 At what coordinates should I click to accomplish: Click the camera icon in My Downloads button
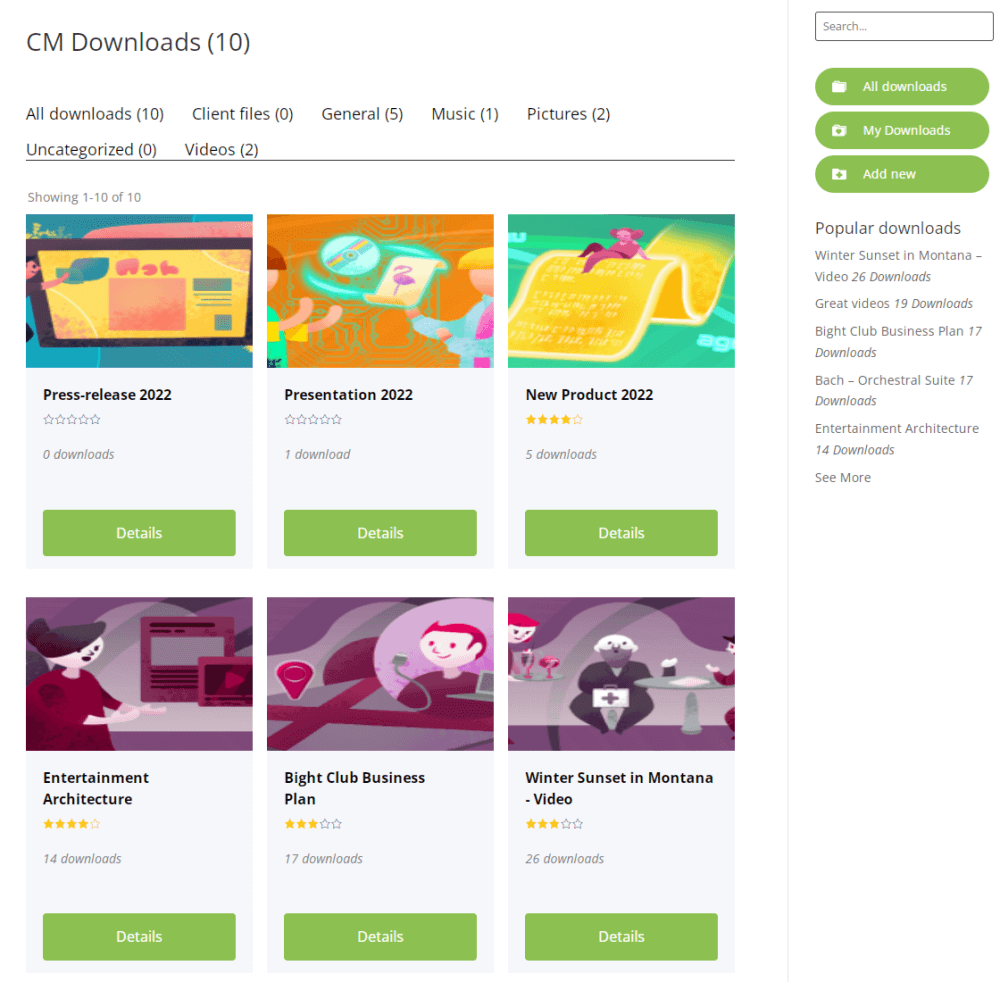[839, 131]
